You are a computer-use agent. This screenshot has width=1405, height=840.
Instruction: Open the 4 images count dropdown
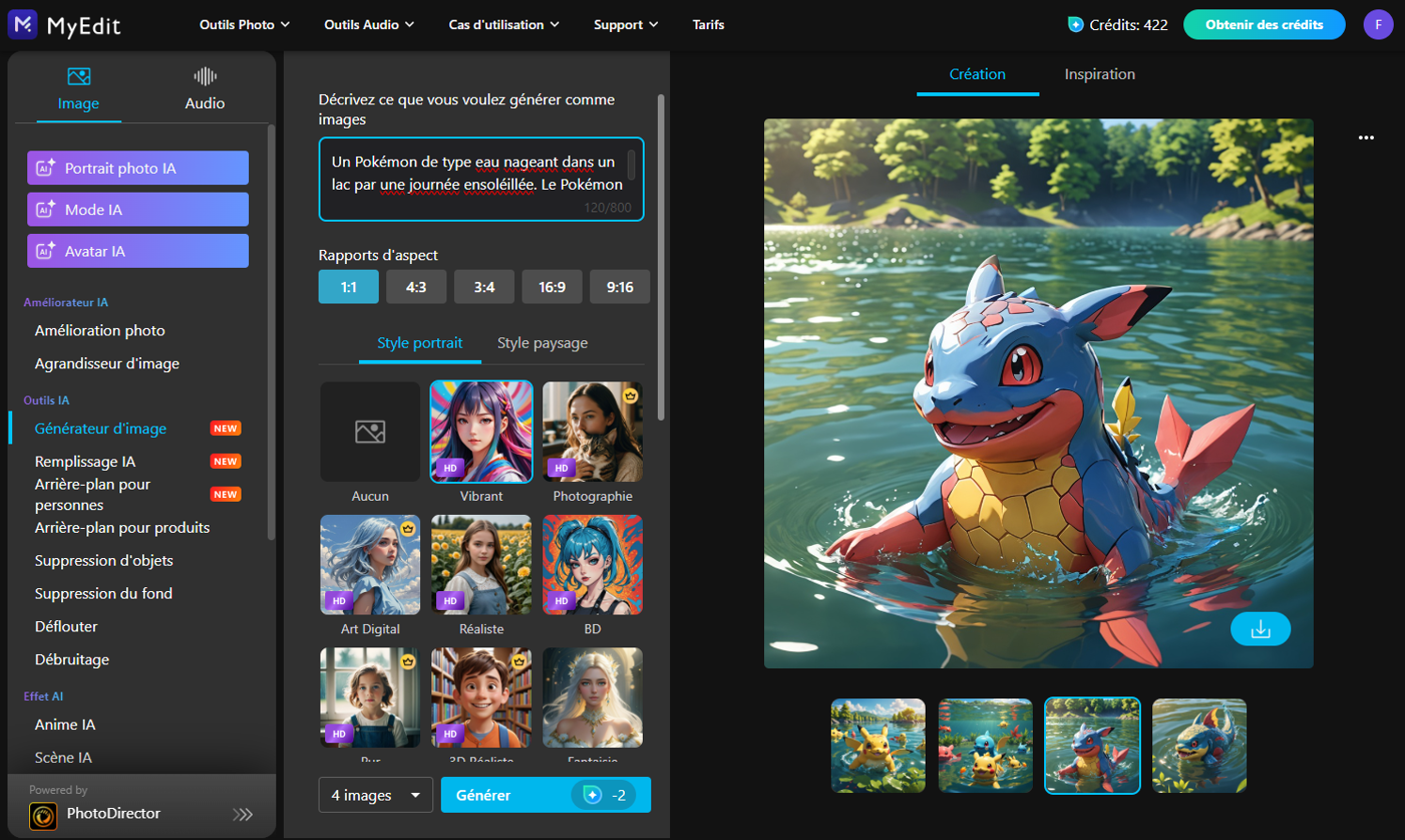[x=376, y=795]
